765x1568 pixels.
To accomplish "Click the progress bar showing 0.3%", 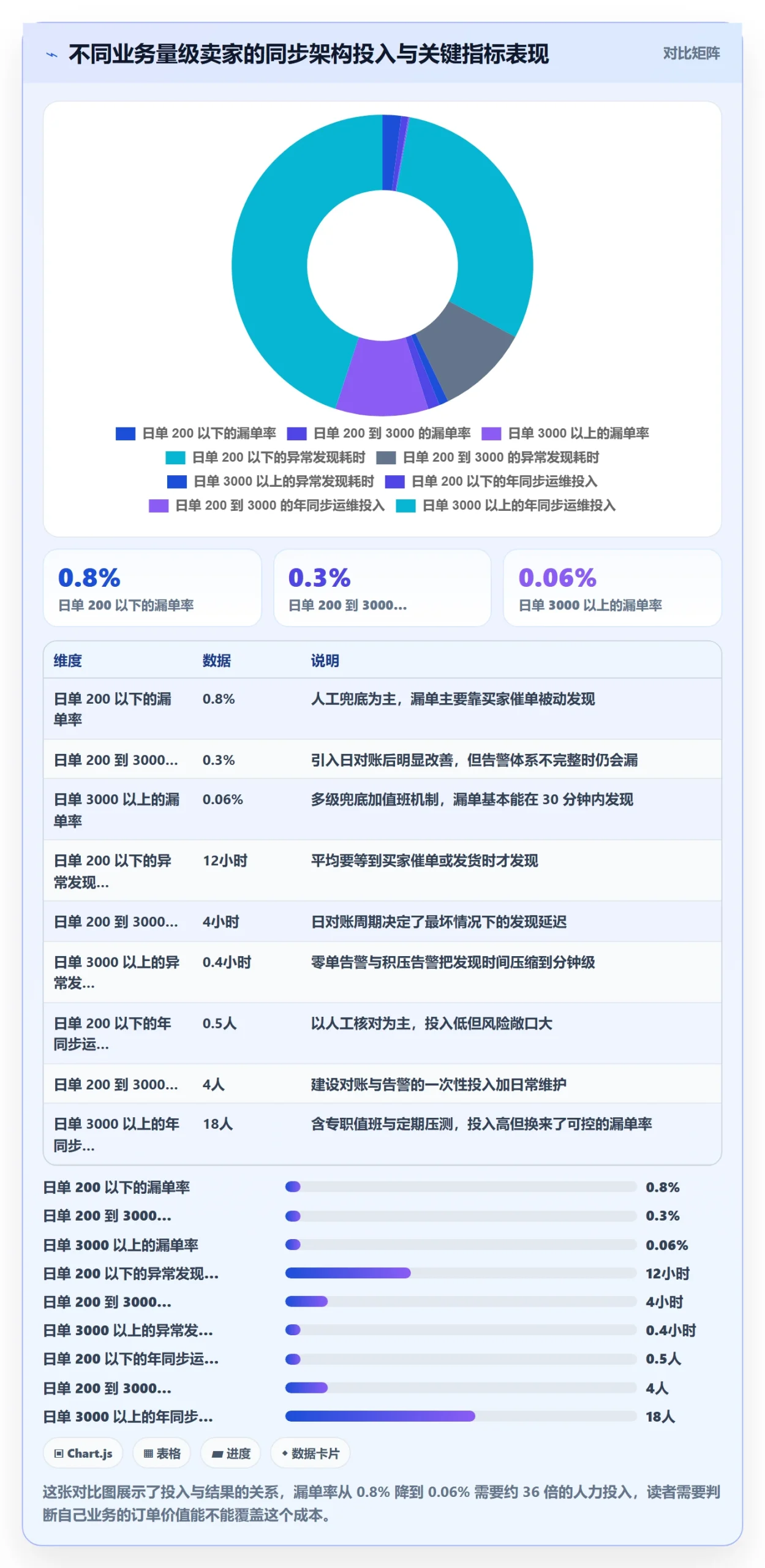I will (x=461, y=1216).
